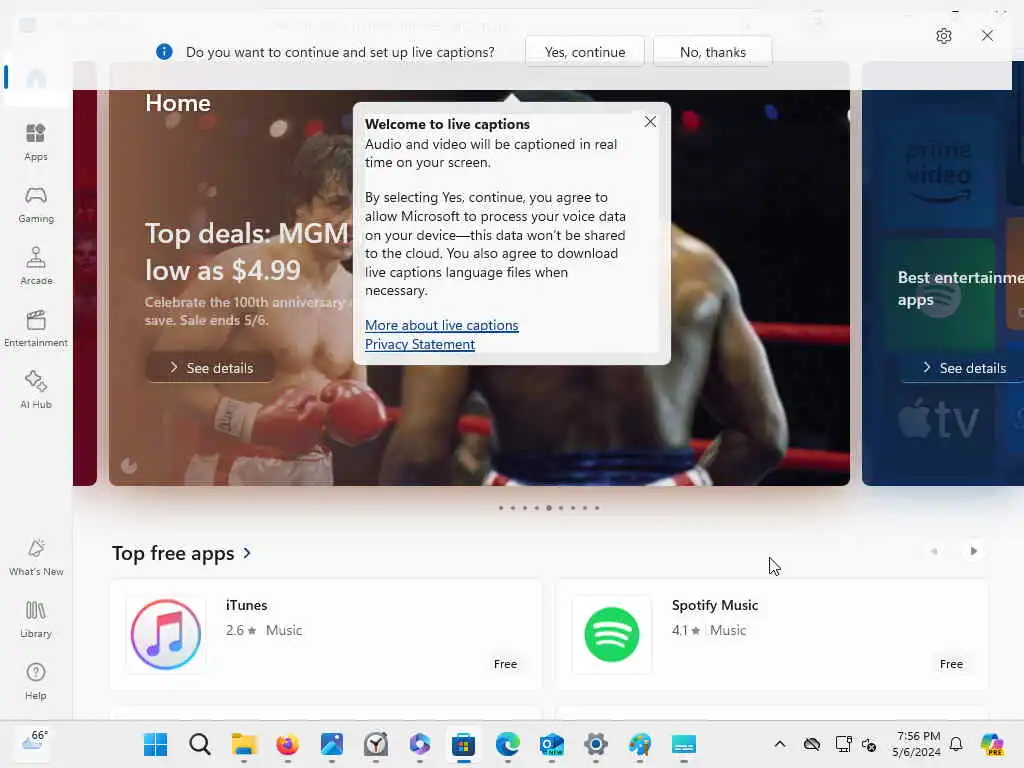Image resolution: width=1024 pixels, height=768 pixels.
Task: Open the Clock app in taskbar
Action: click(376, 744)
